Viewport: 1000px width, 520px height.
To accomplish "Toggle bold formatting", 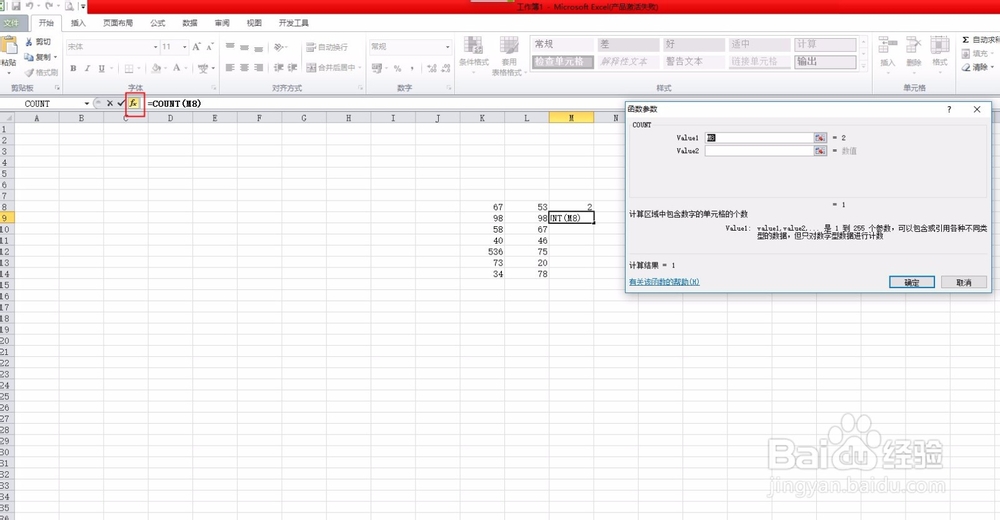I will point(73,68).
